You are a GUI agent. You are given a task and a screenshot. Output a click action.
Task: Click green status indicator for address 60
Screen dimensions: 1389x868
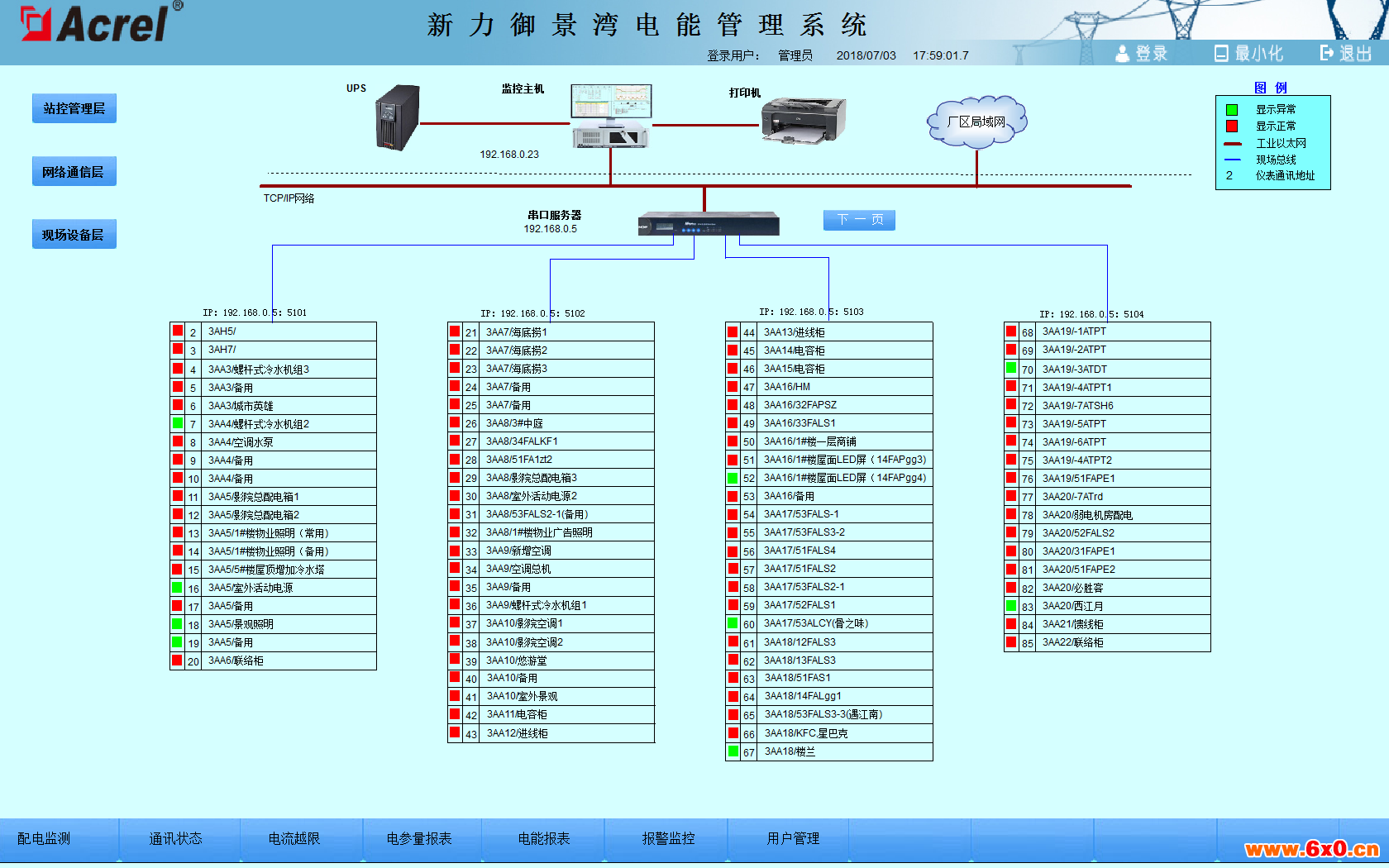tap(733, 623)
